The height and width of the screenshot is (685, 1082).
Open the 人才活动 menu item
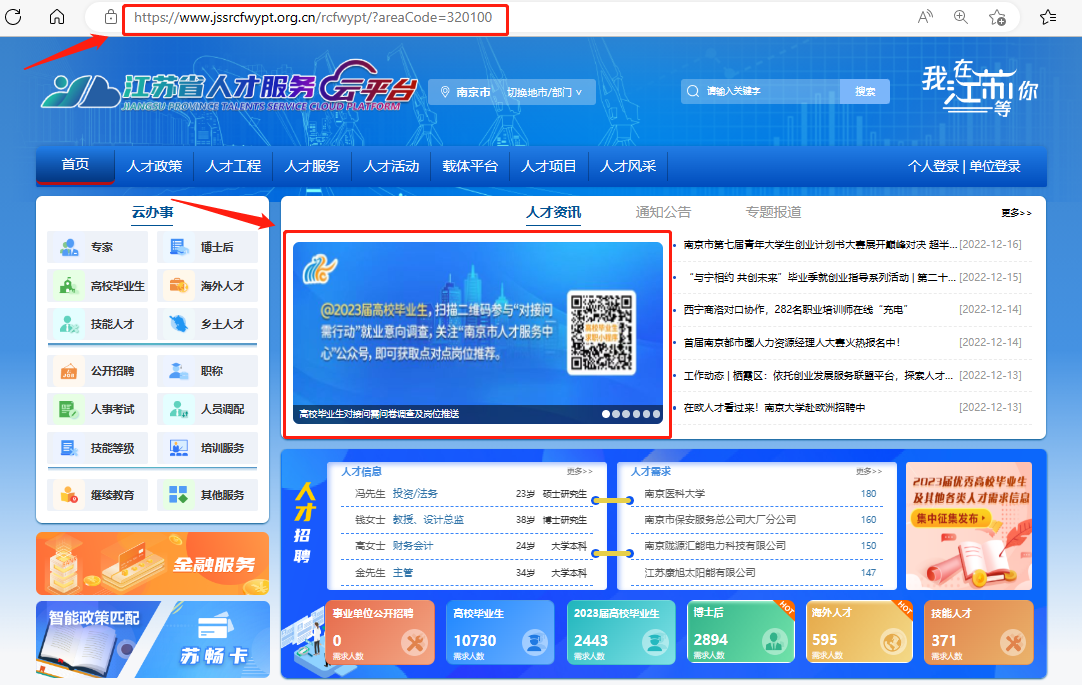[391, 166]
